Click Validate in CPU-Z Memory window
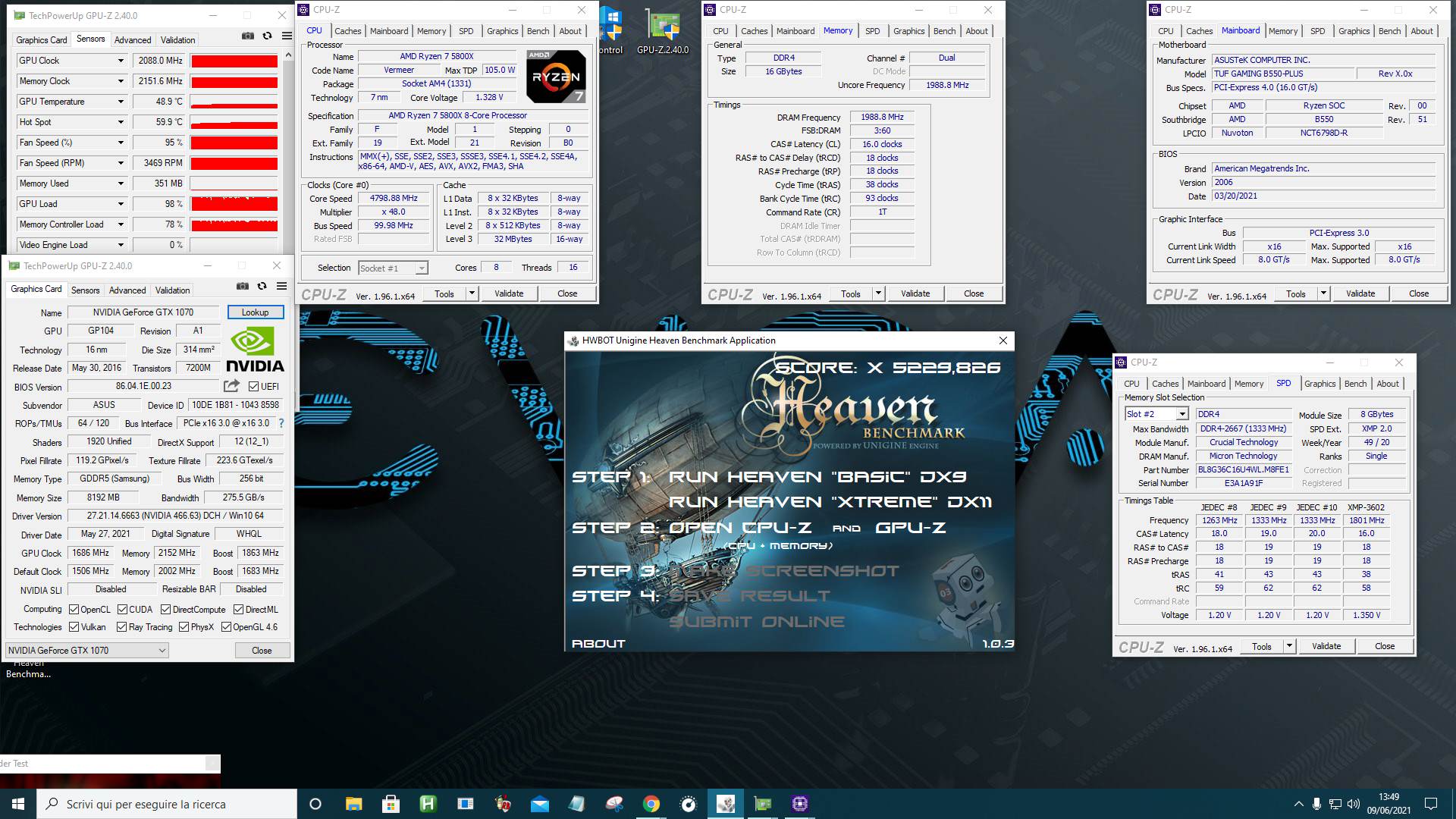 click(915, 293)
